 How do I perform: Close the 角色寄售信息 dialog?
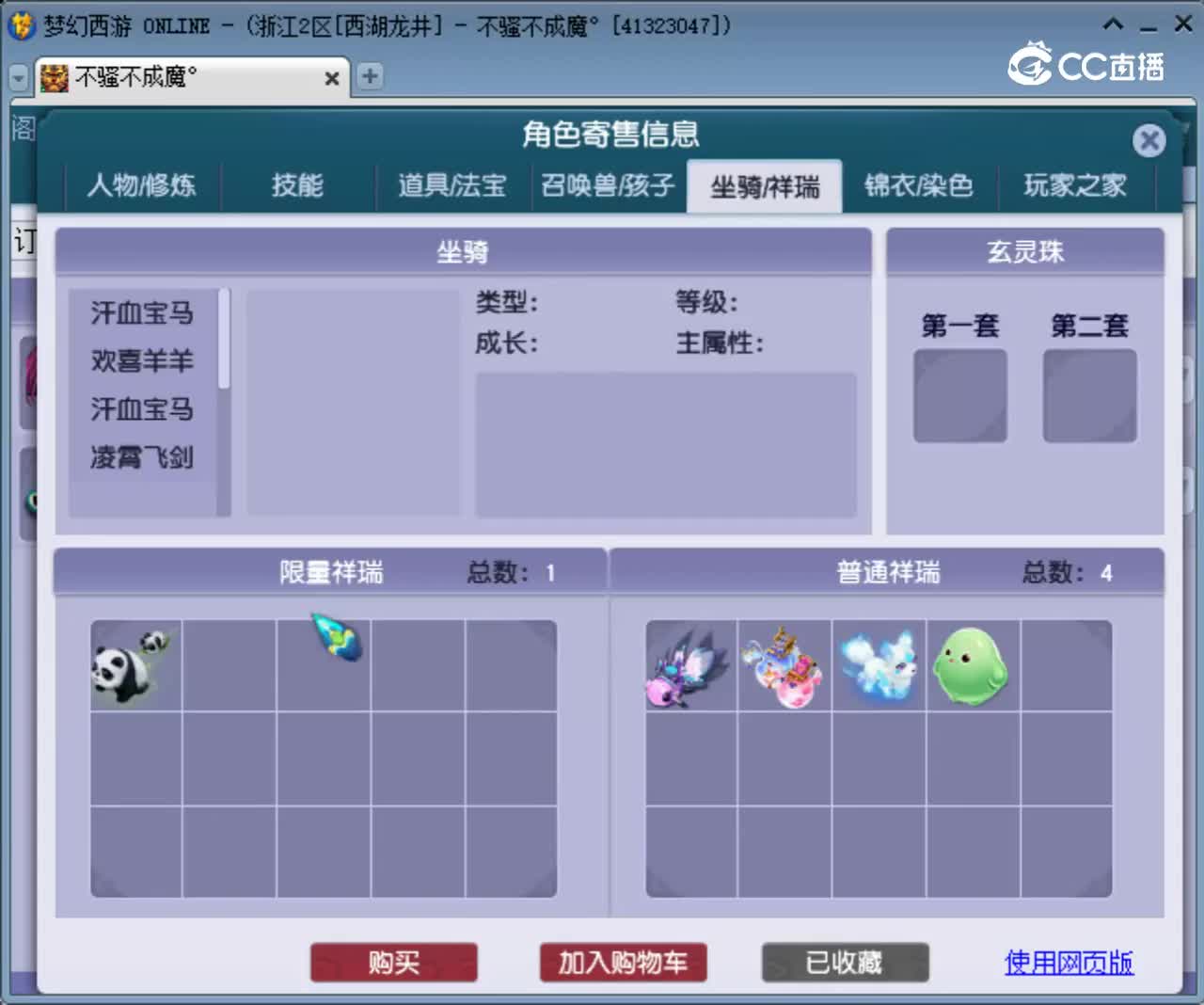coord(1149,141)
